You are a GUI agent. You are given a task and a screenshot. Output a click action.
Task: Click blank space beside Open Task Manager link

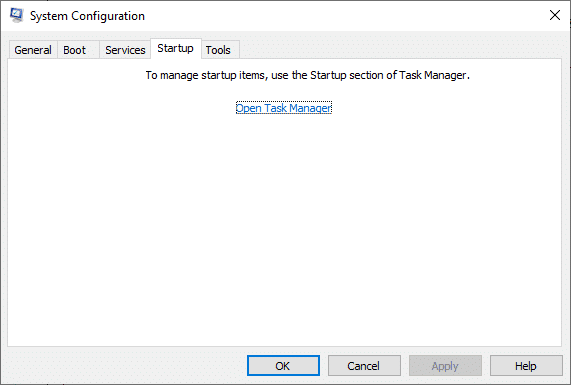[x=437, y=108]
